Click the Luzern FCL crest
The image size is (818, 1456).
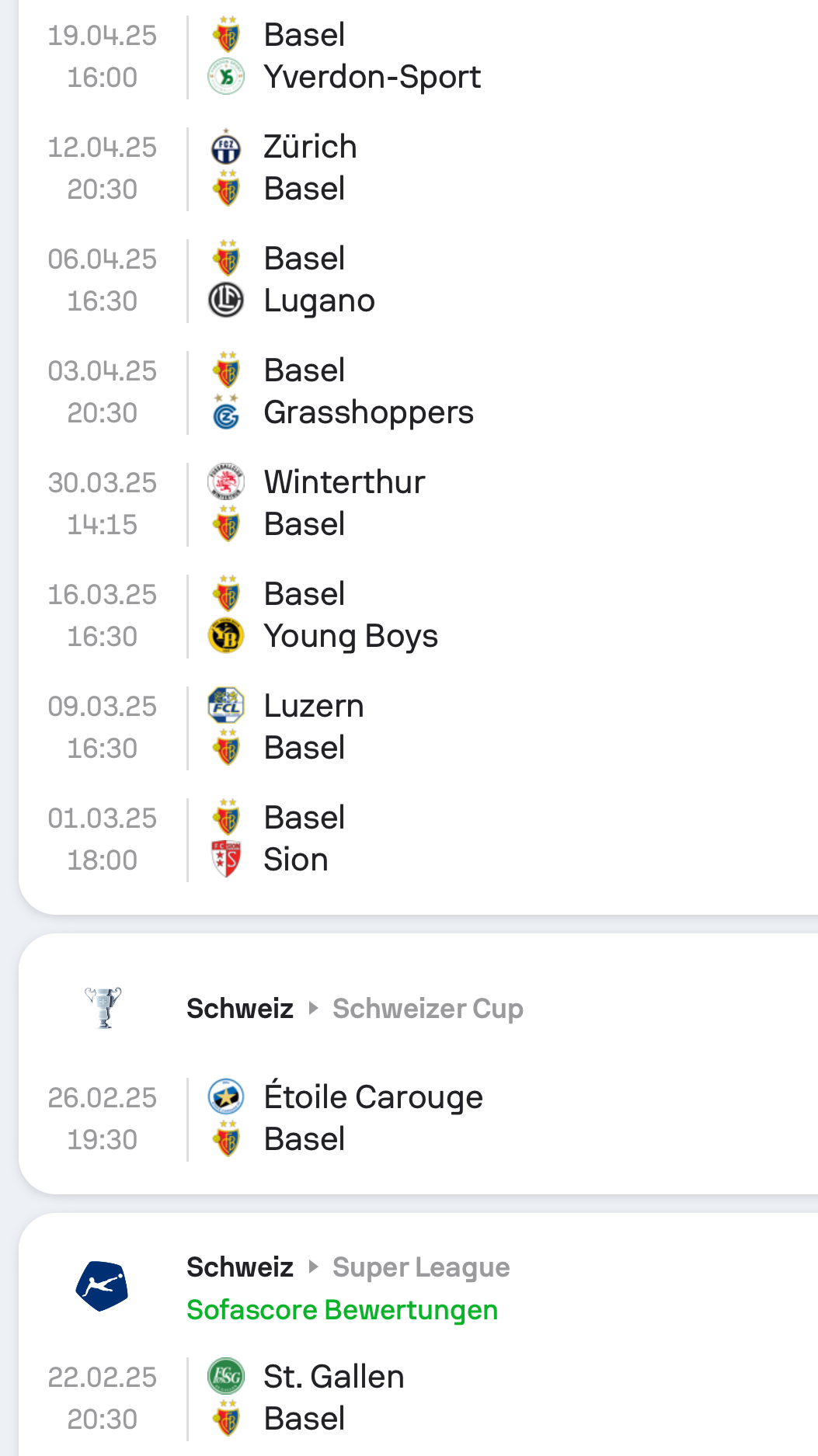226,706
